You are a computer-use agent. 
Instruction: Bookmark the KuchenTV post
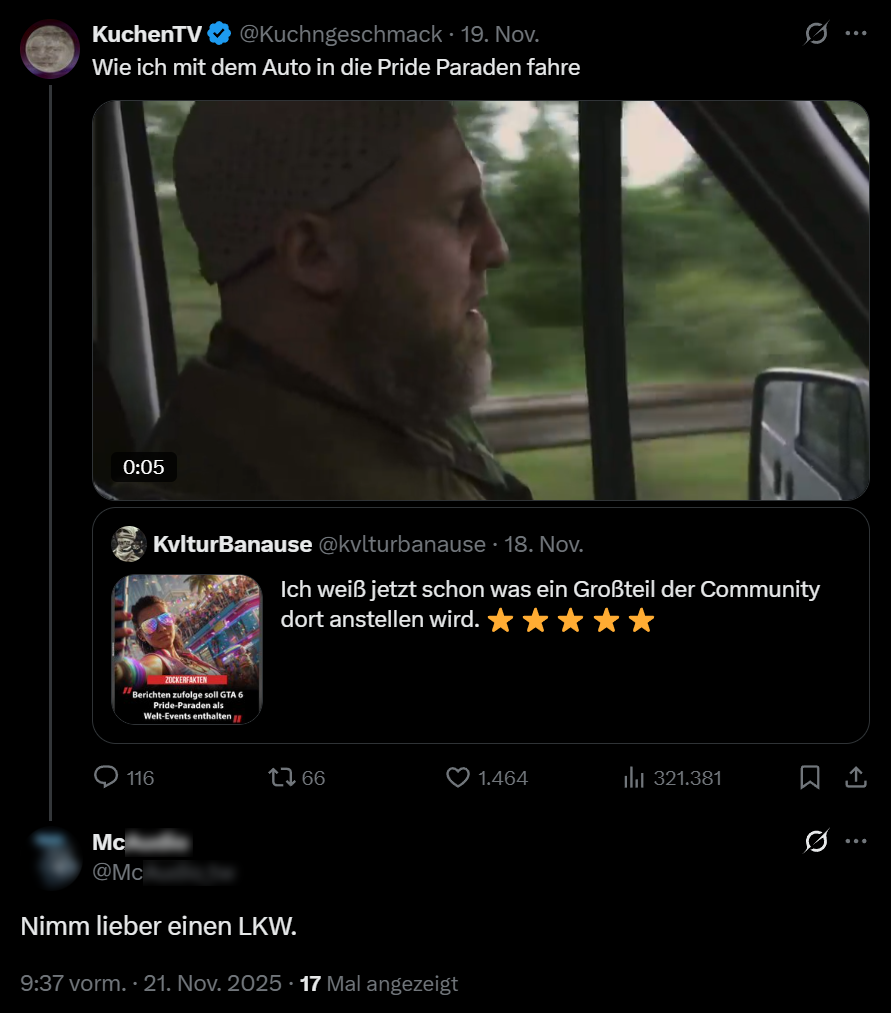(x=810, y=777)
